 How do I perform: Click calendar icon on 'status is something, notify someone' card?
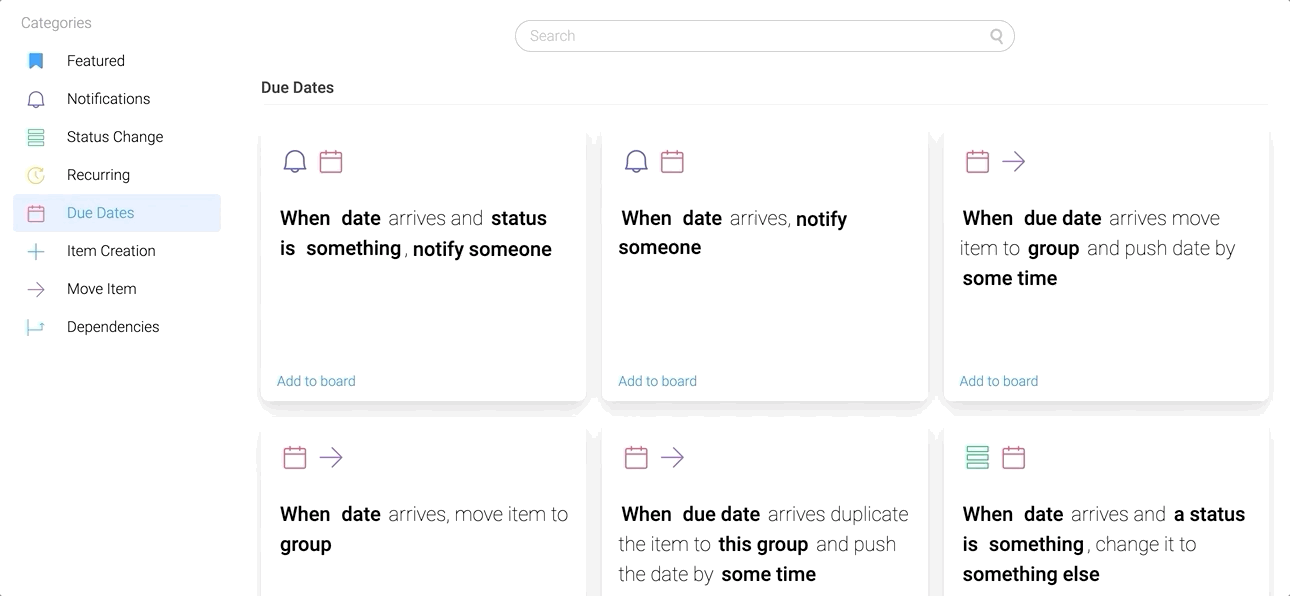331,161
